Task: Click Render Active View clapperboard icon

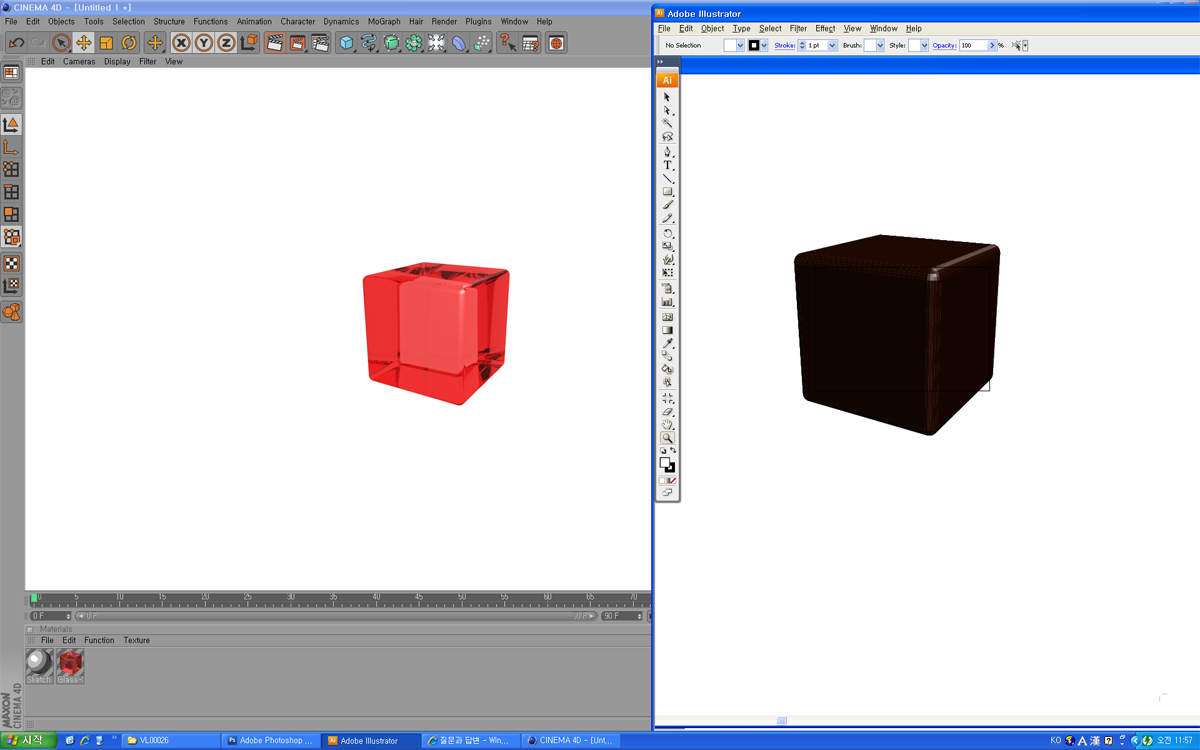Action: [275, 43]
